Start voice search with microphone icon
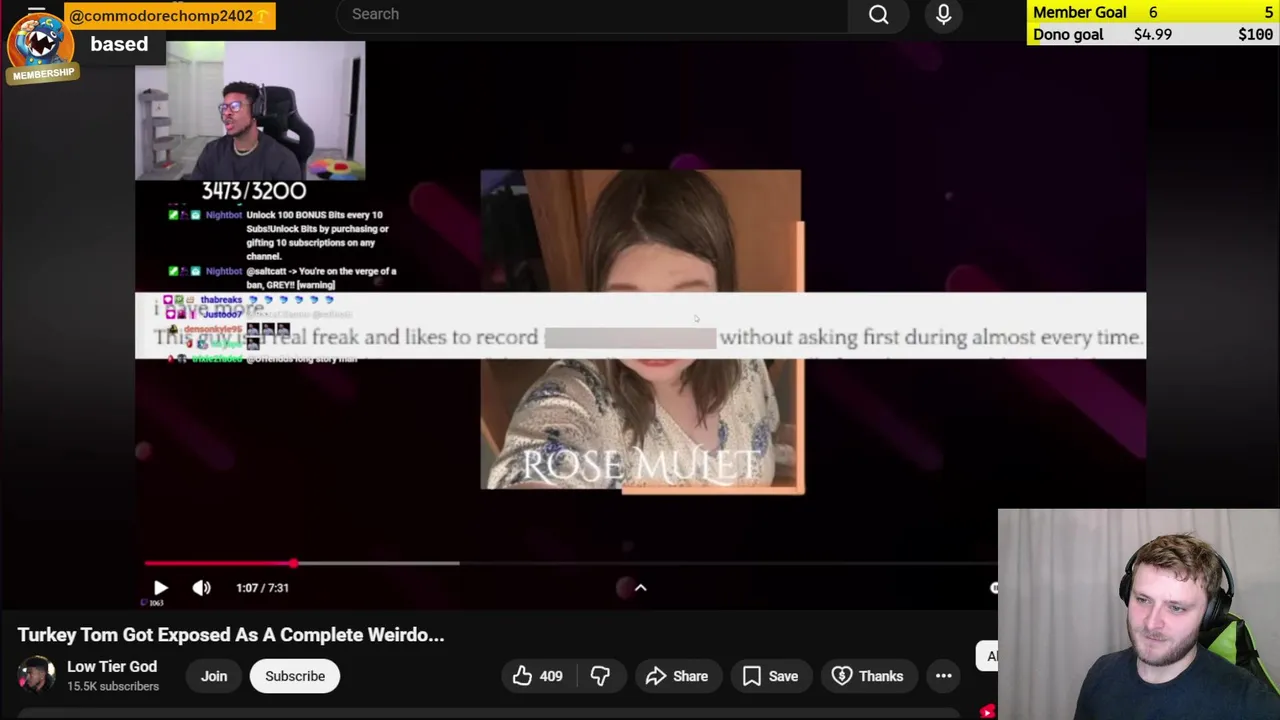 tap(943, 14)
